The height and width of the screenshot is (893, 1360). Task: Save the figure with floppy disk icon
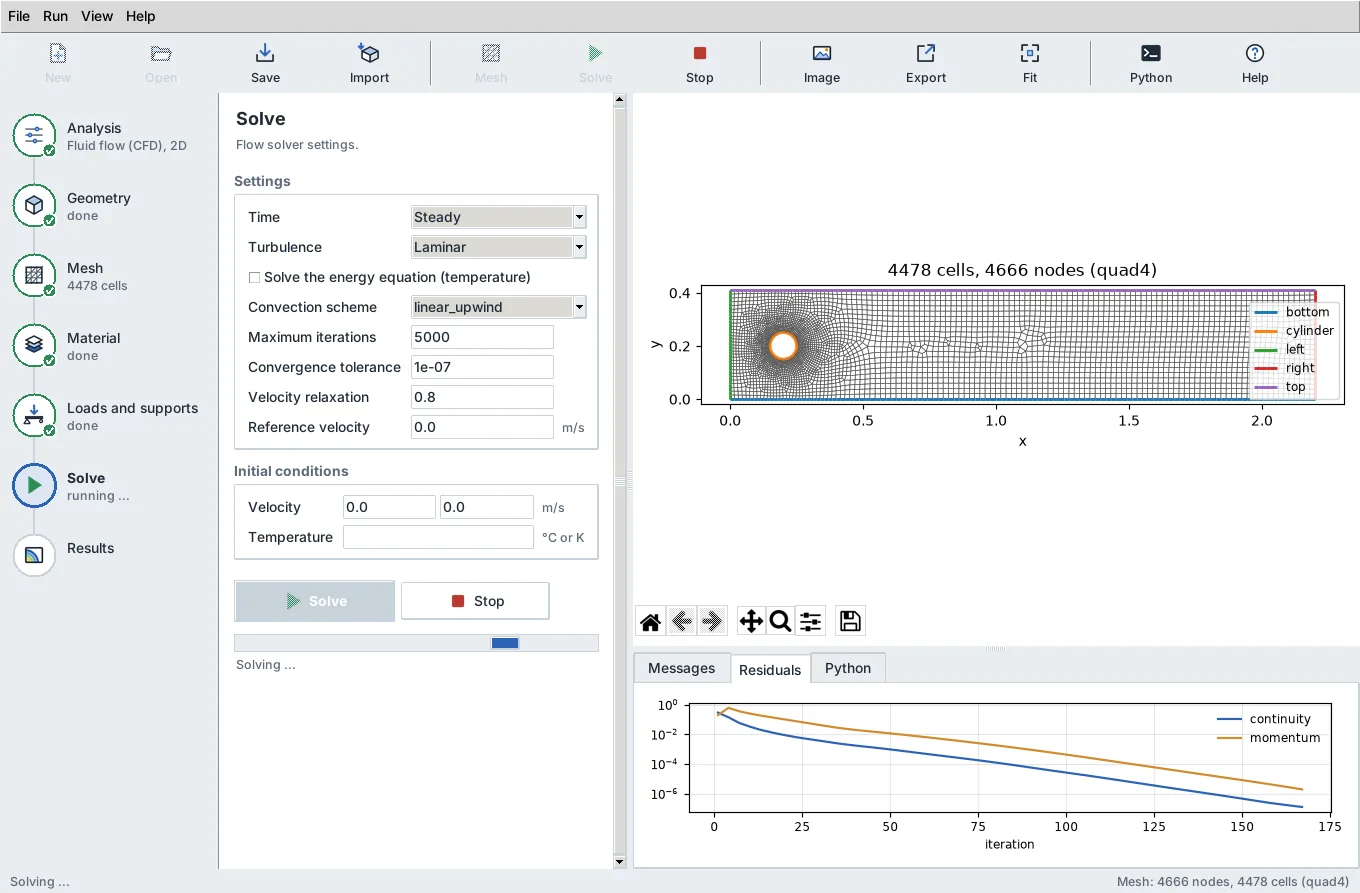point(850,621)
